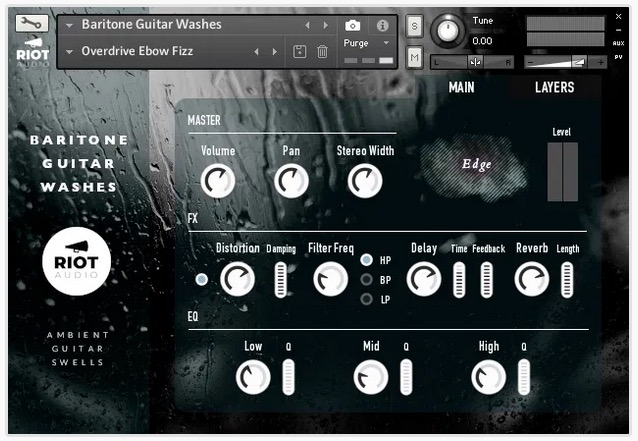The image size is (638, 441).
Task: Expand the Overdrive Ebow Fizz preset dropdown
Action: pyautogui.click(x=69, y=52)
